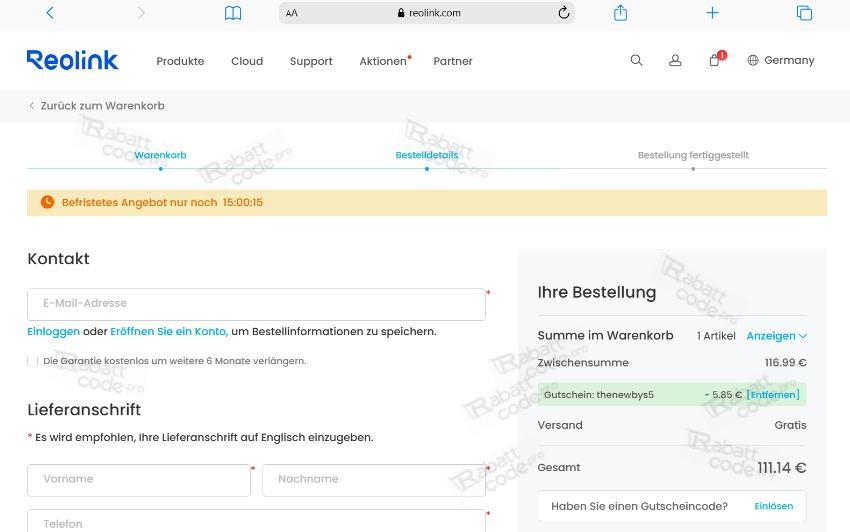Open the shopping cart icon

tap(715, 60)
